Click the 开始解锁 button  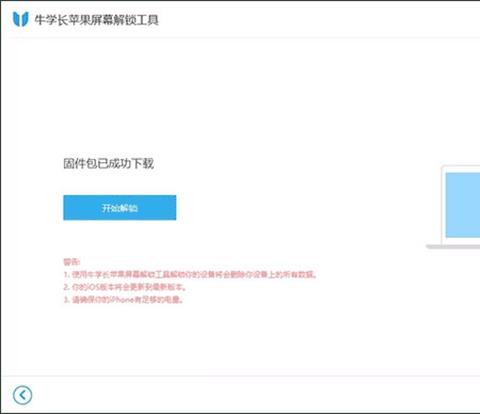120,208
